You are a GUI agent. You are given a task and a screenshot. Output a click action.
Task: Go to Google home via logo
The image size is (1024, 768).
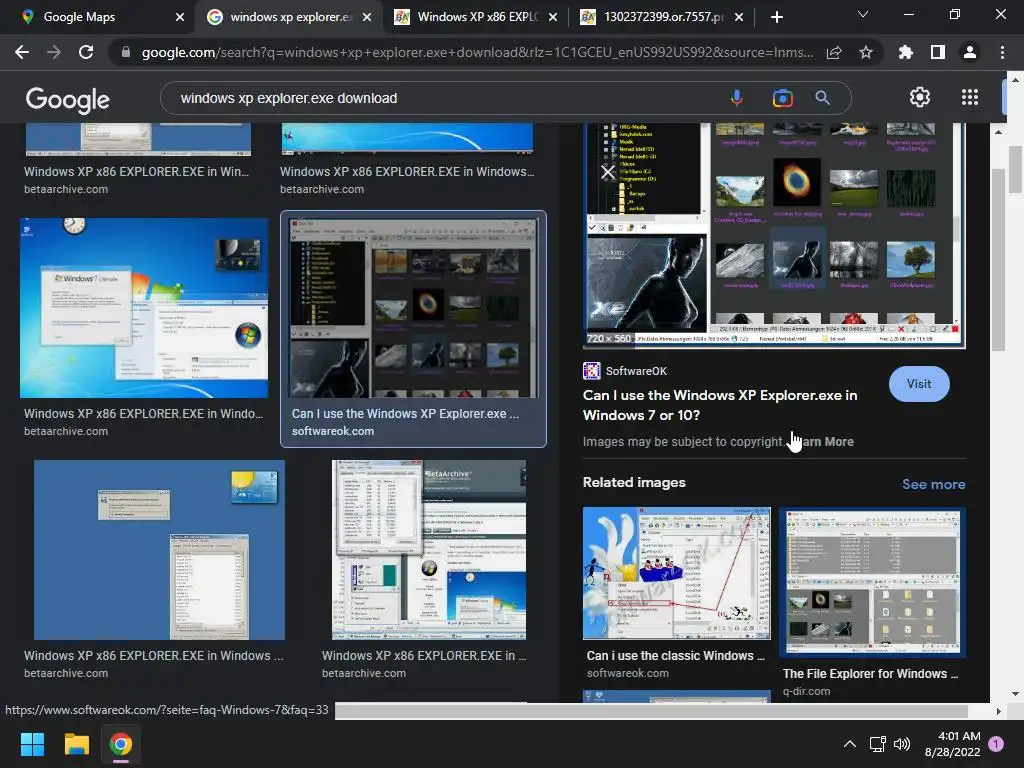coord(67,99)
